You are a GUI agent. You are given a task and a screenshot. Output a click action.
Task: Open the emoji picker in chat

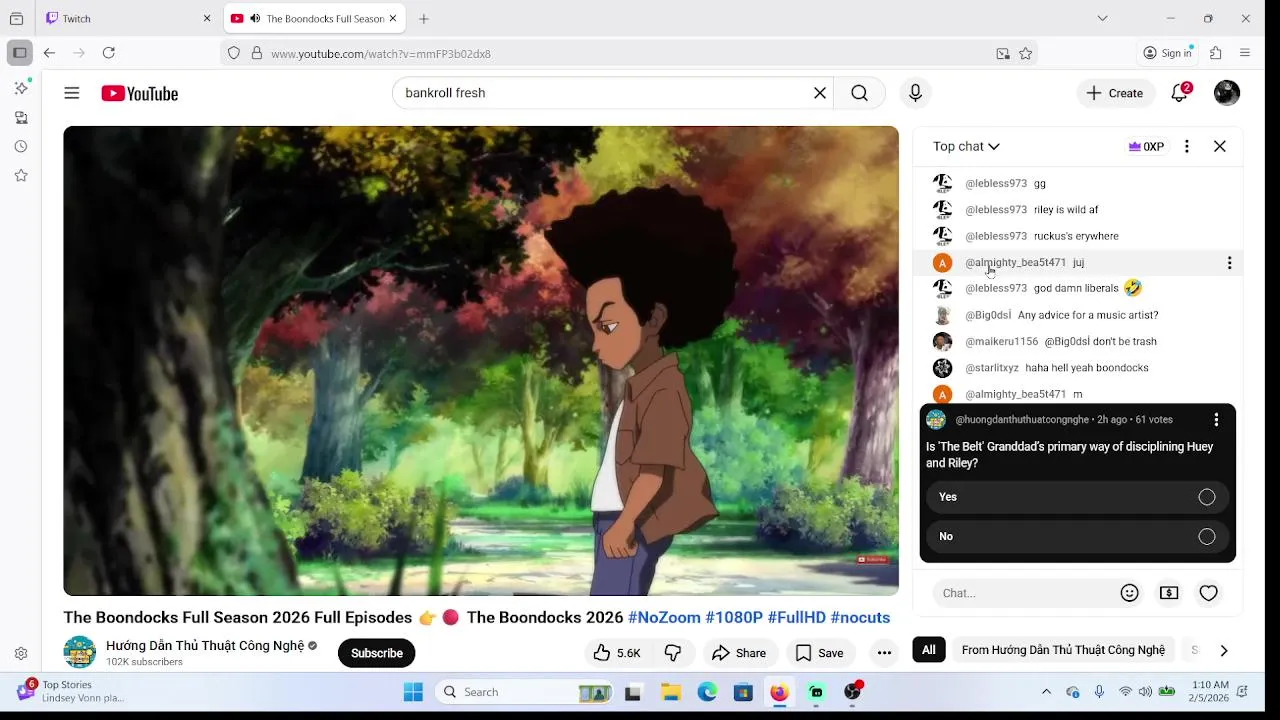pos(1130,593)
